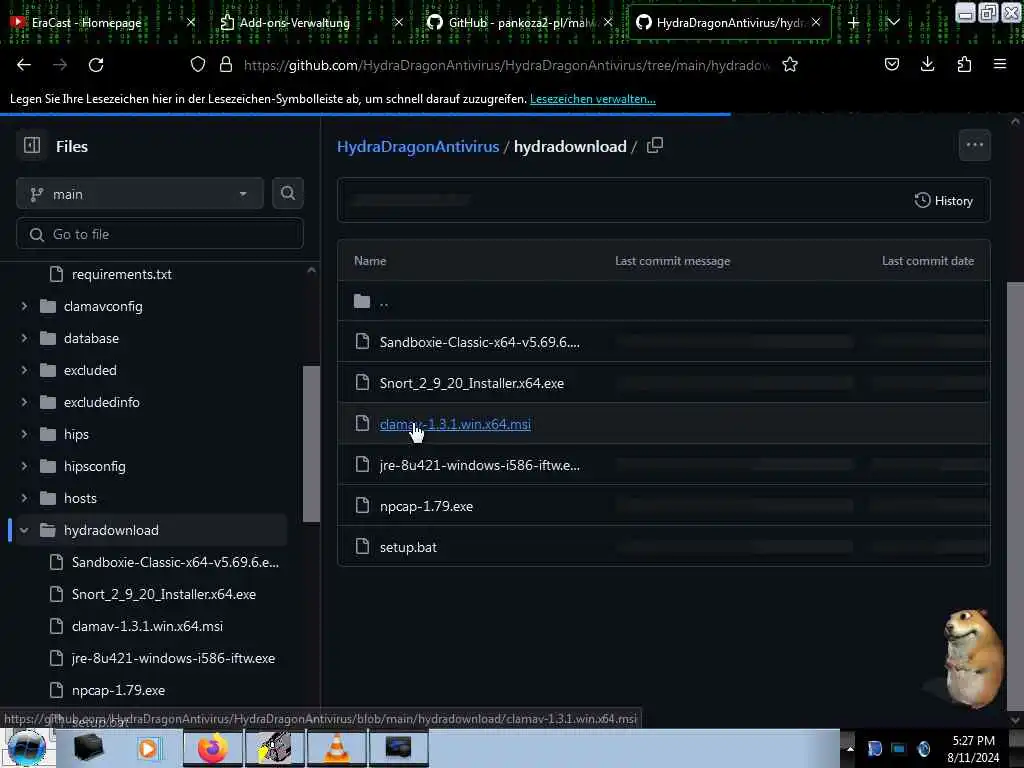Open Sandboxie-Classic-x64 in the file table
Viewport: 1024px width, 768px height.
[x=479, y=342]
